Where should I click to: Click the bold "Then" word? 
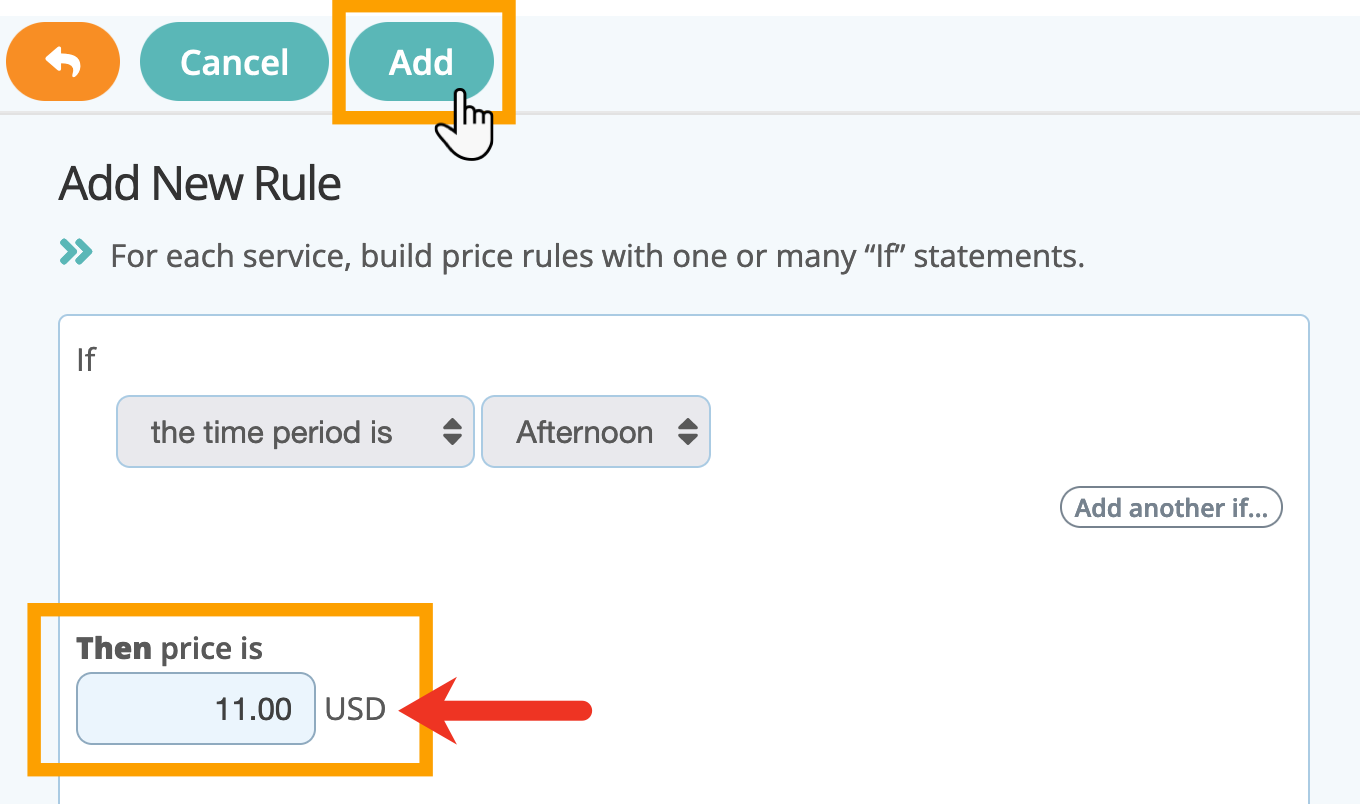tap(114, 649)
